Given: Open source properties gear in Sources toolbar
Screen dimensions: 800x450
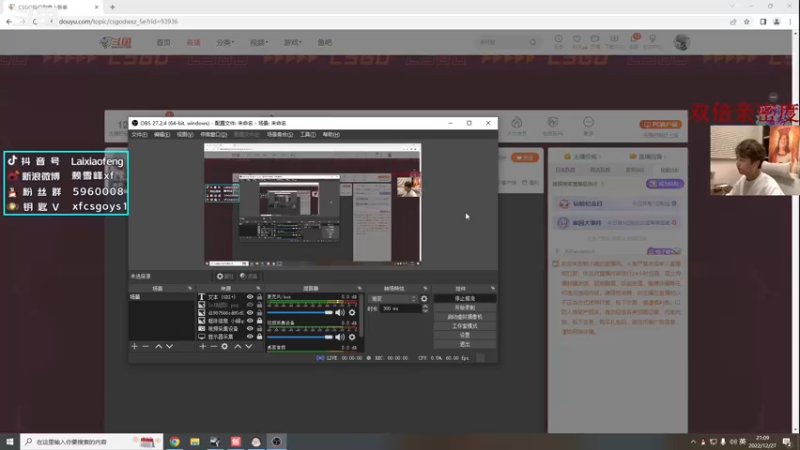Looking at the screenshot, I should coord(224,346).
